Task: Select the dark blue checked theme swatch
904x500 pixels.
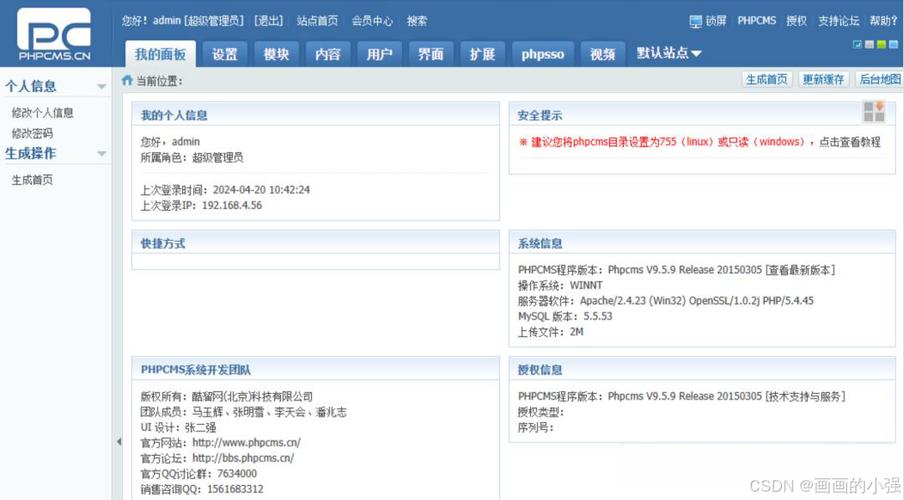Action: (857, 44)
